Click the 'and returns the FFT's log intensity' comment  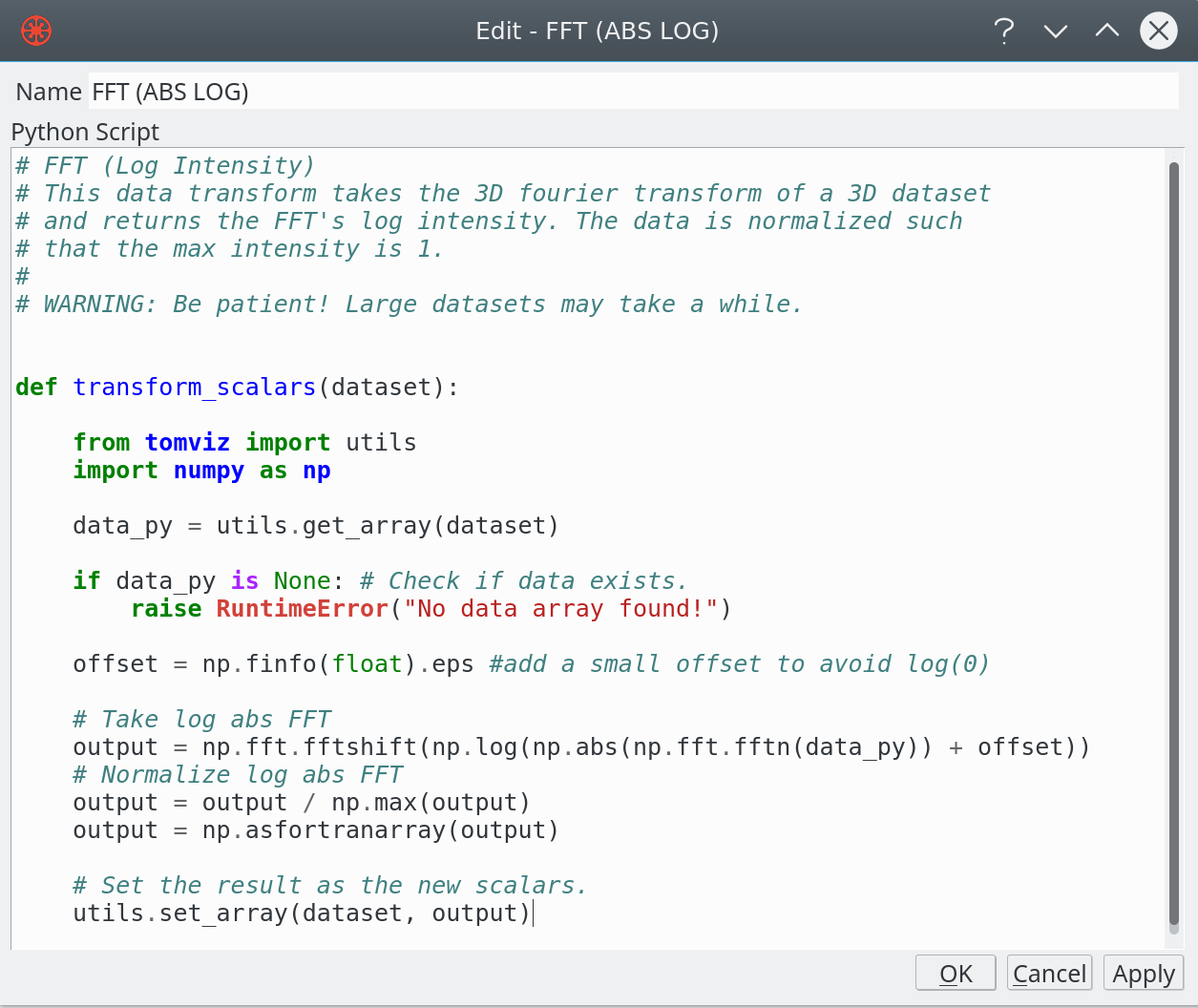489,221
